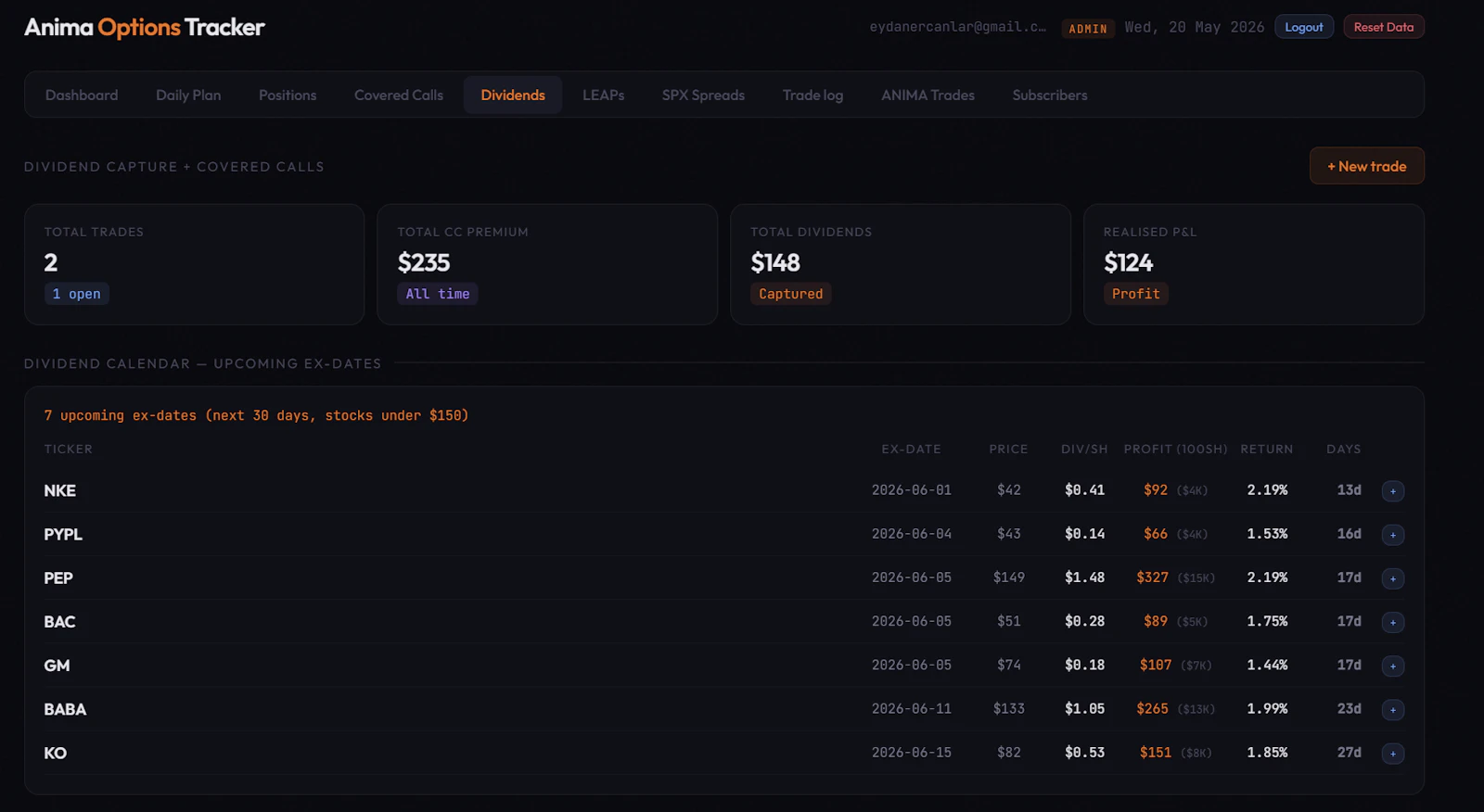Click the 2026-06-04 ex-date for PYPL
Image resolution: width=1484 pixels, height=812 pixels.
point(912,534)
